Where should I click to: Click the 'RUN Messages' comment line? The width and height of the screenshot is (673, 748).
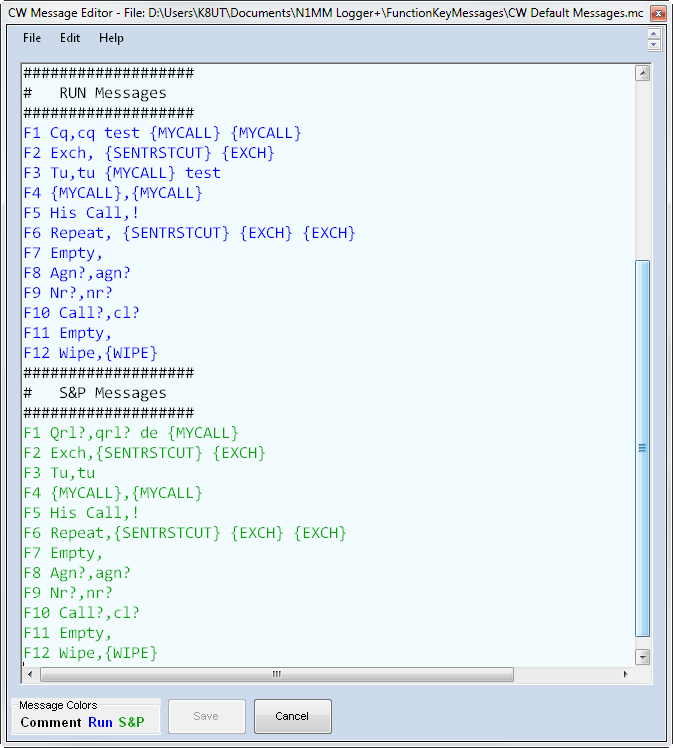pos(95,93)
